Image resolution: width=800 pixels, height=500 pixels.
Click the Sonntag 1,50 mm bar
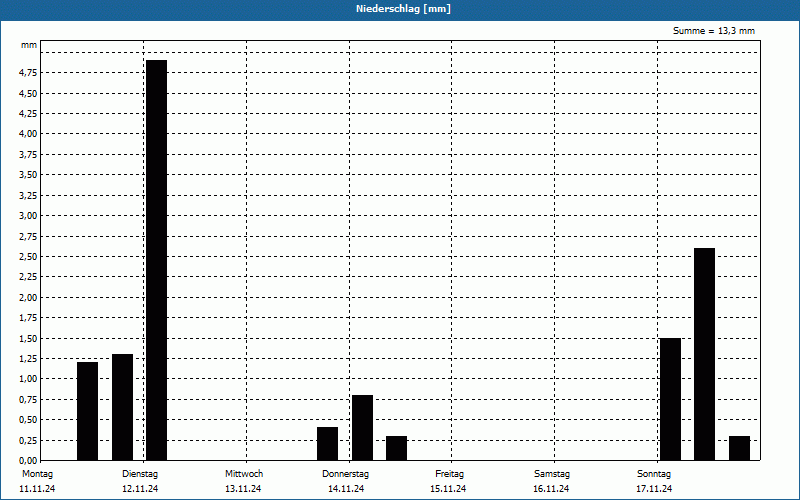[x=670, y=399]
